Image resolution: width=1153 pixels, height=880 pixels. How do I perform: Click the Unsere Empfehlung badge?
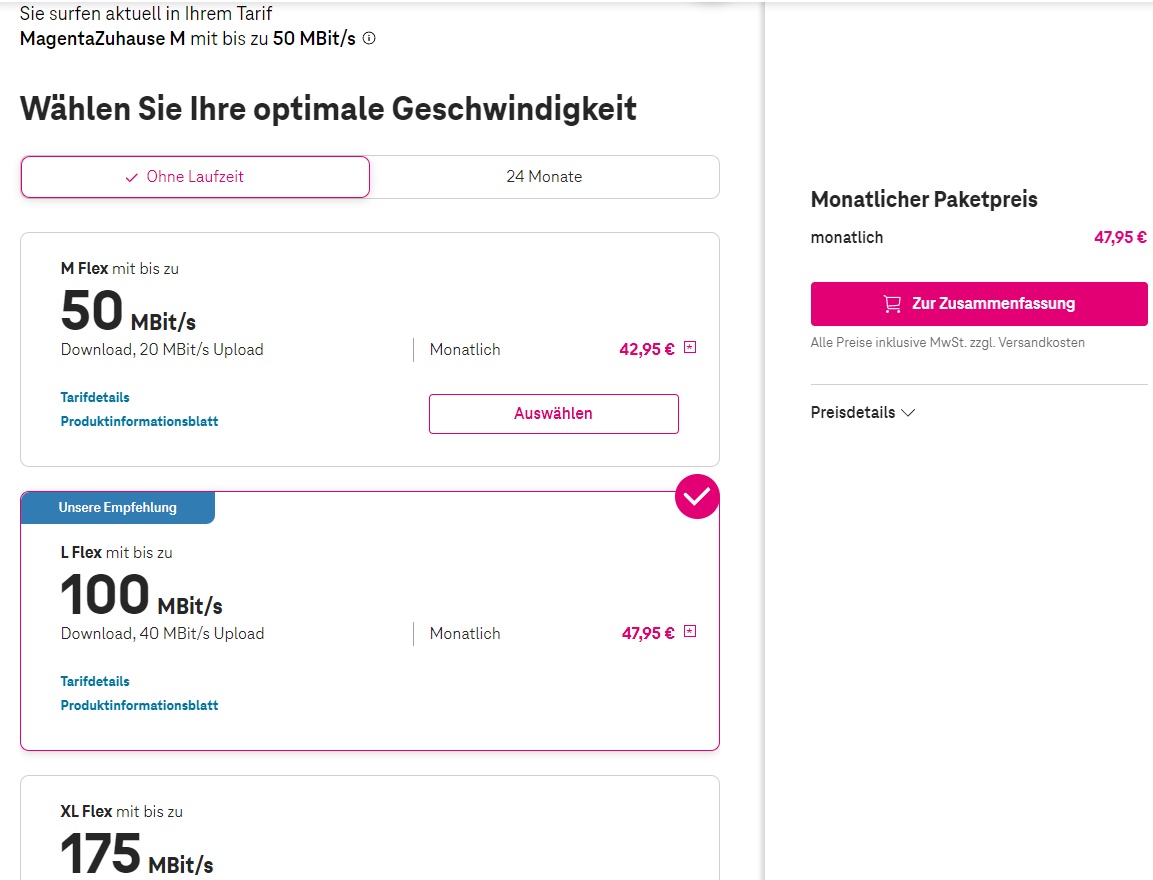117,508
